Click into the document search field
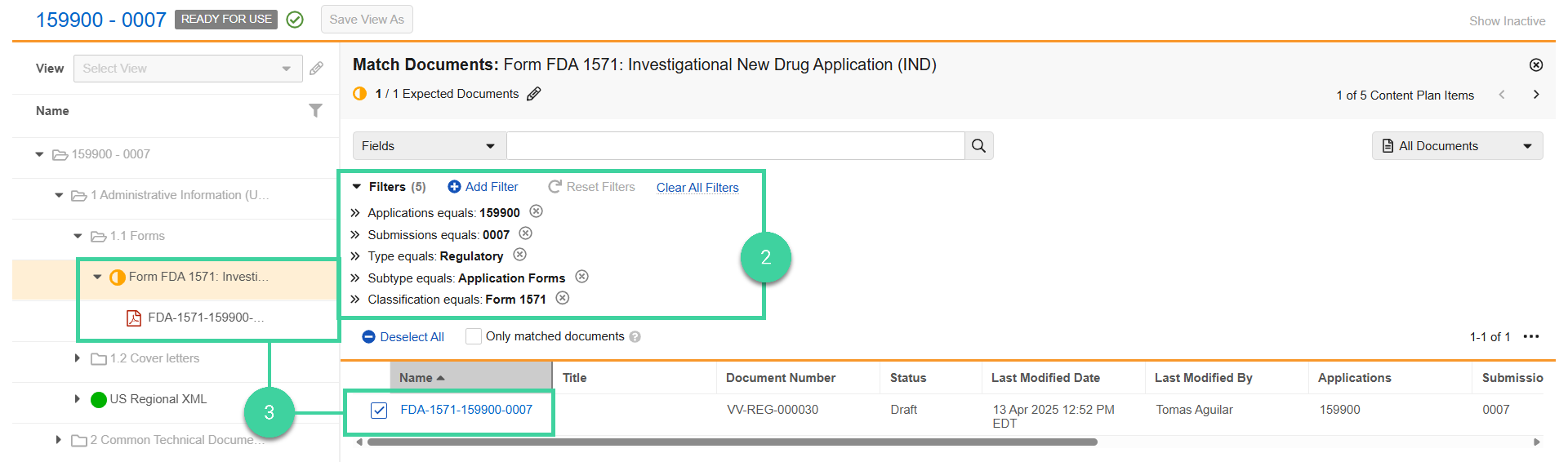This screenshot has height=462, width=1568. pos(736,146)
